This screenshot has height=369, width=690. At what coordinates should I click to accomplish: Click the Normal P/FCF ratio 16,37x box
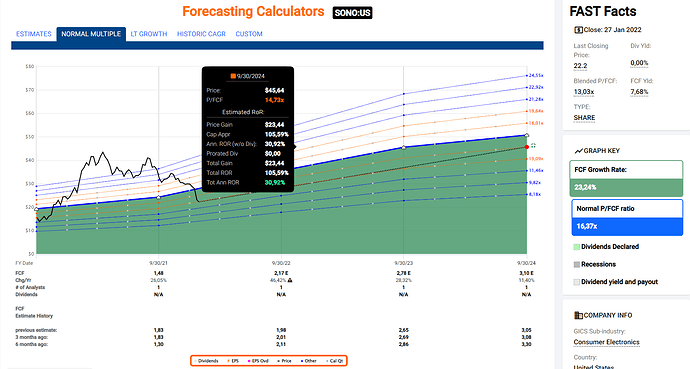tap(627, 218)
